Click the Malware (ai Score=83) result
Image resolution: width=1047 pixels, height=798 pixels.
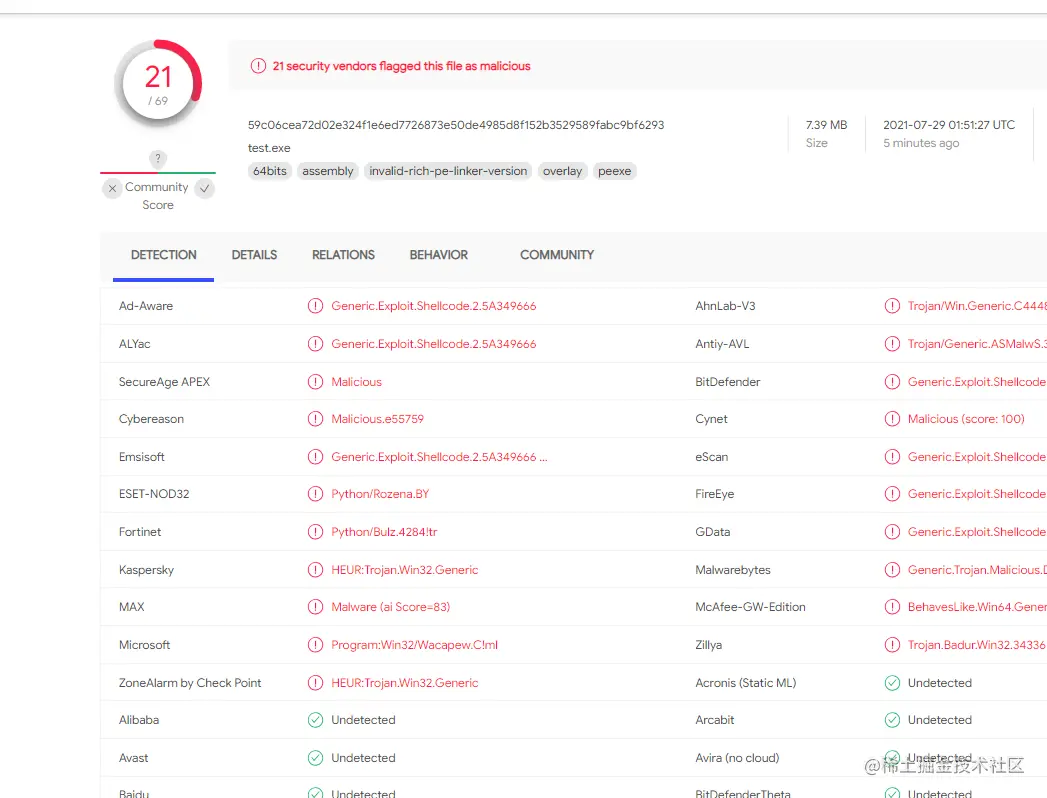pyautogui.click(x=391, y=606)
